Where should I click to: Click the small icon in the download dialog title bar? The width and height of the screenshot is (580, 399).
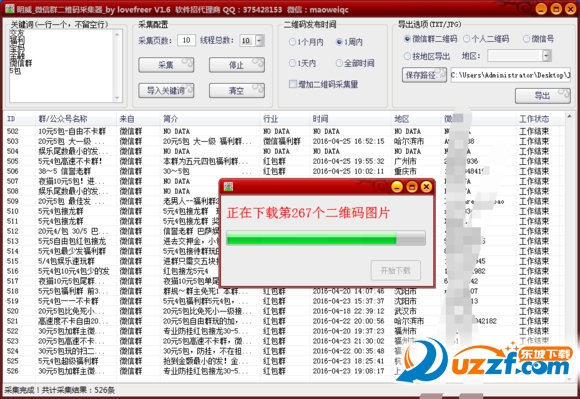pos(228,187)
